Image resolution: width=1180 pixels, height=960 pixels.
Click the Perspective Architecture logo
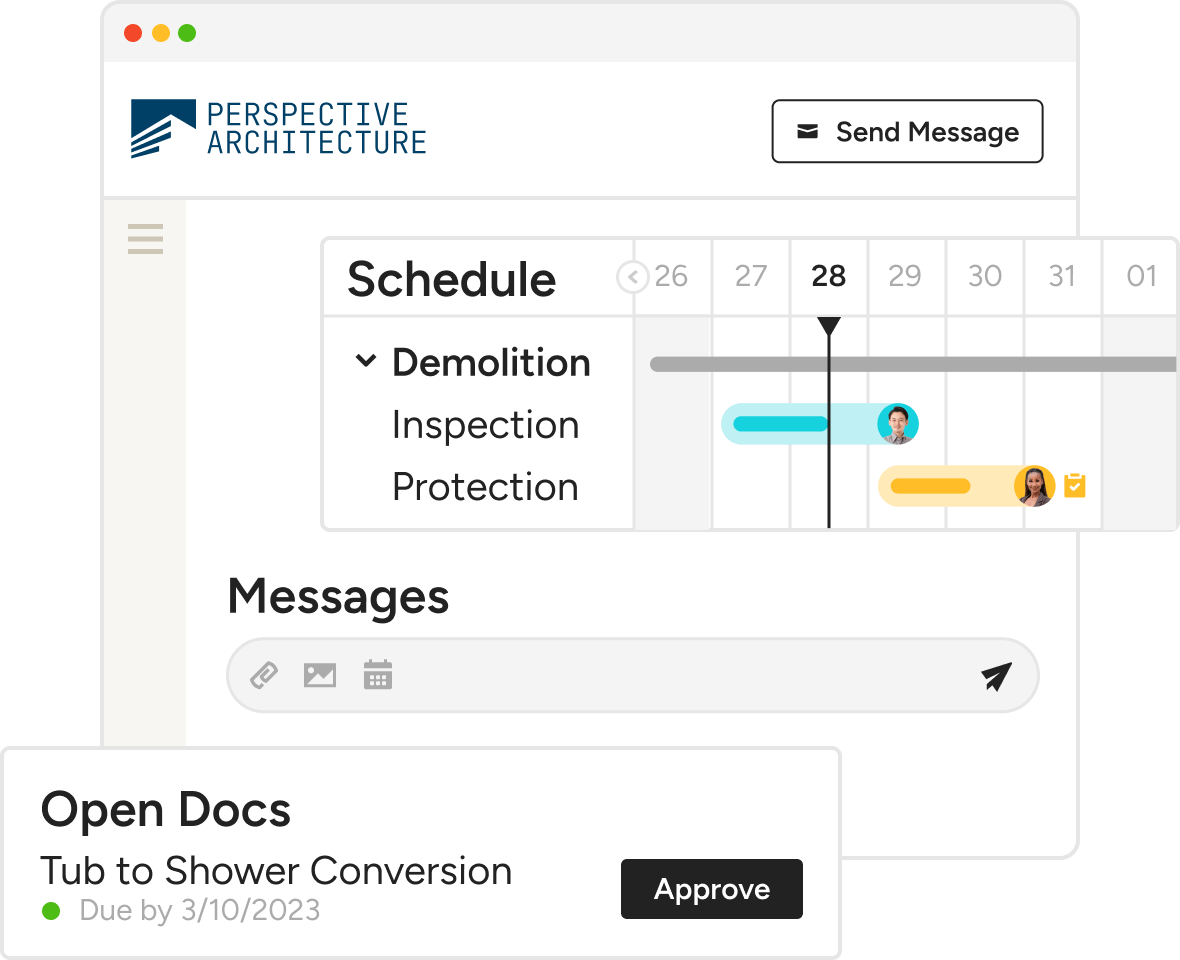point(278,129)
